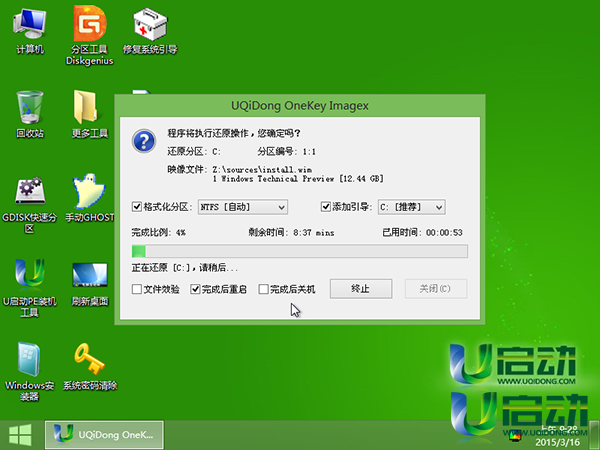Launch 手动GHOST ghost icon
The width and height of the screenshot is (600, 450).
[x=90, y=198]
